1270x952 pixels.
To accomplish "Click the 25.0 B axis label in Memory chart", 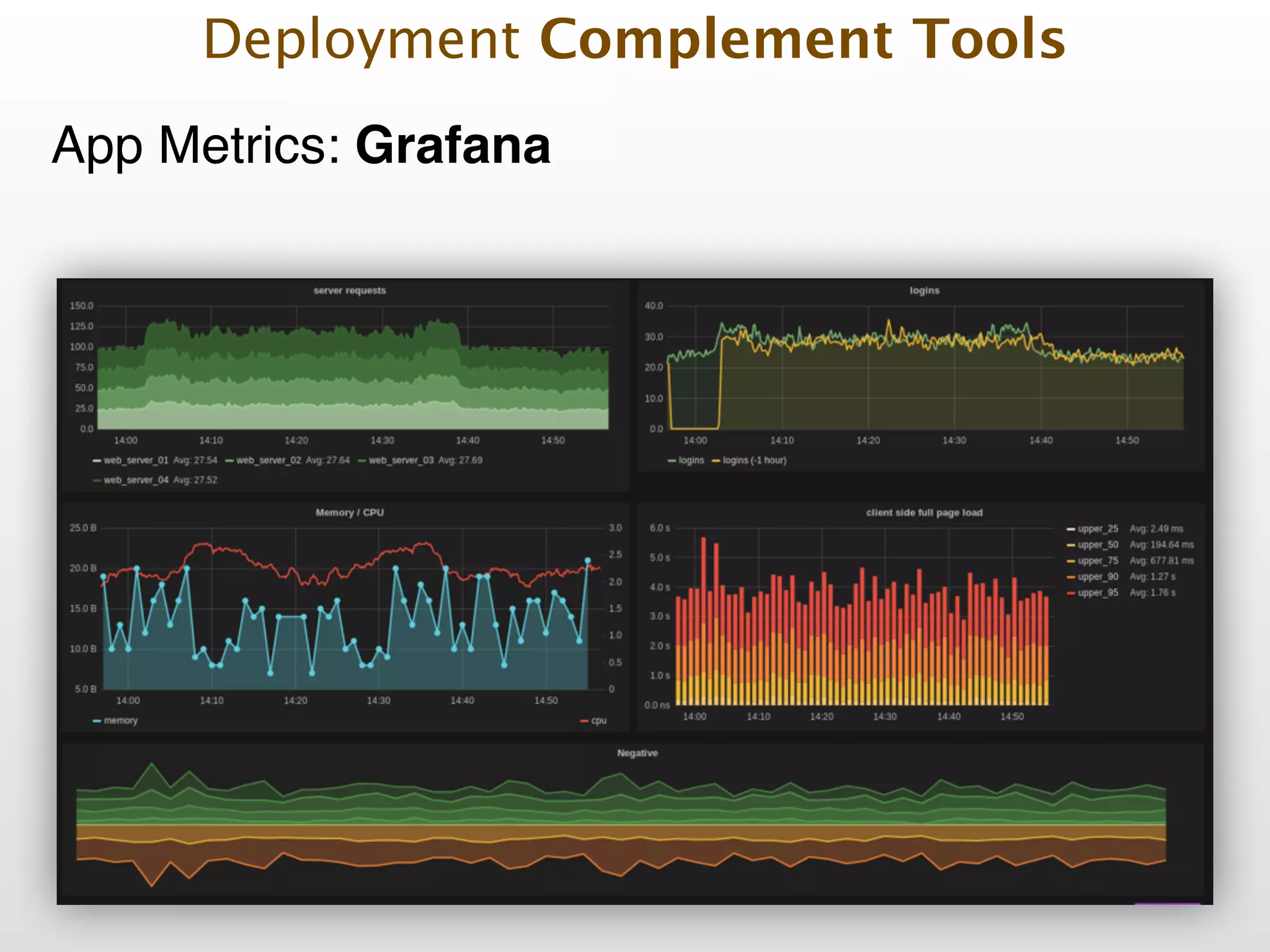I will (83, 528).
